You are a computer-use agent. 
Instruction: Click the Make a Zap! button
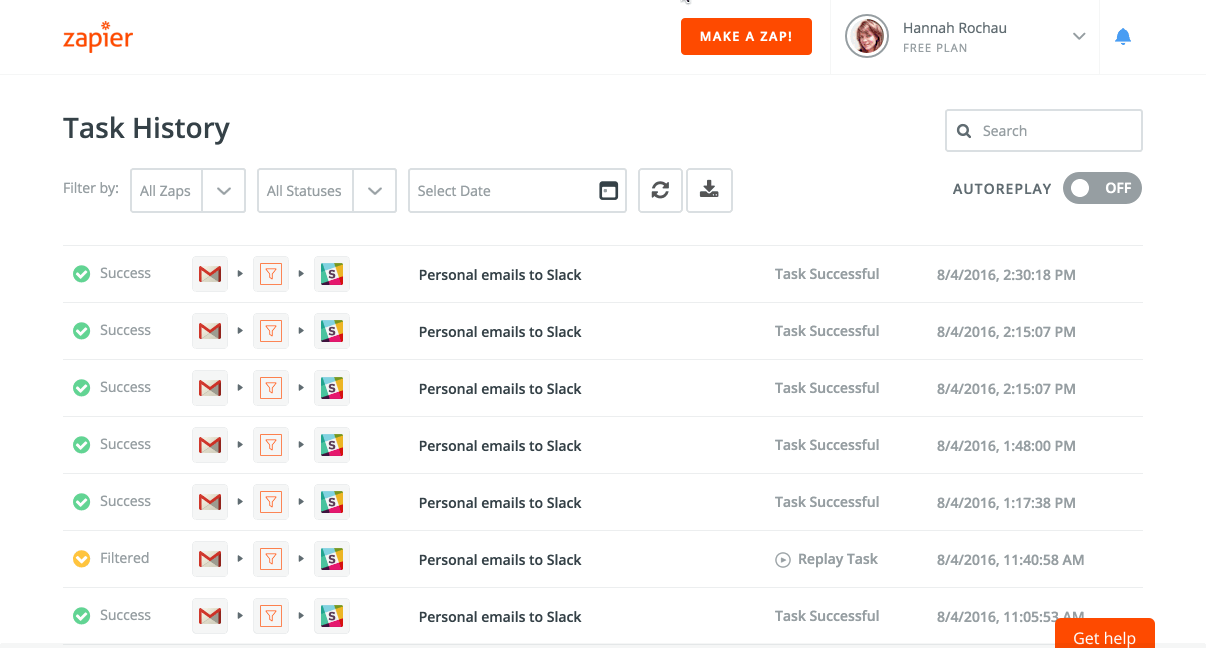pos(746,36)
